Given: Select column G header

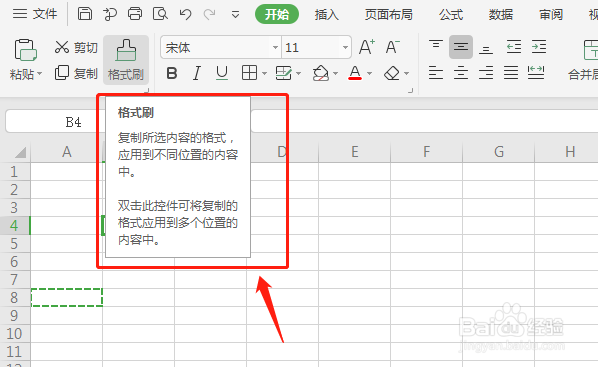Looking at the screenshot, I should (498, 152).
